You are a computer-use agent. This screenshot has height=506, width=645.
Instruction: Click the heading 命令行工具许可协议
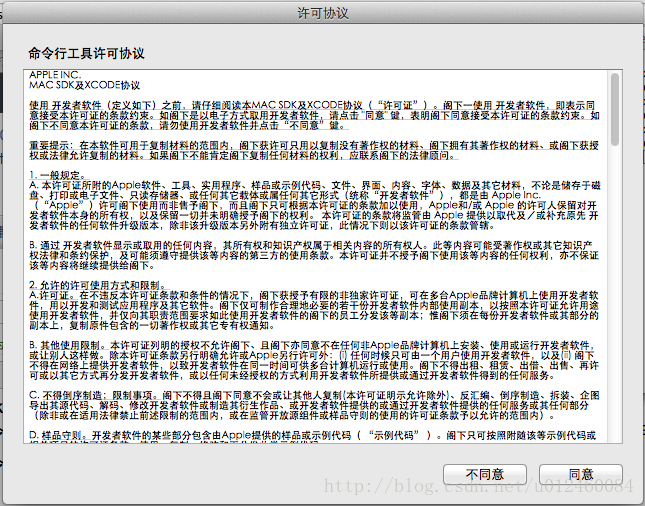[86, 53]
